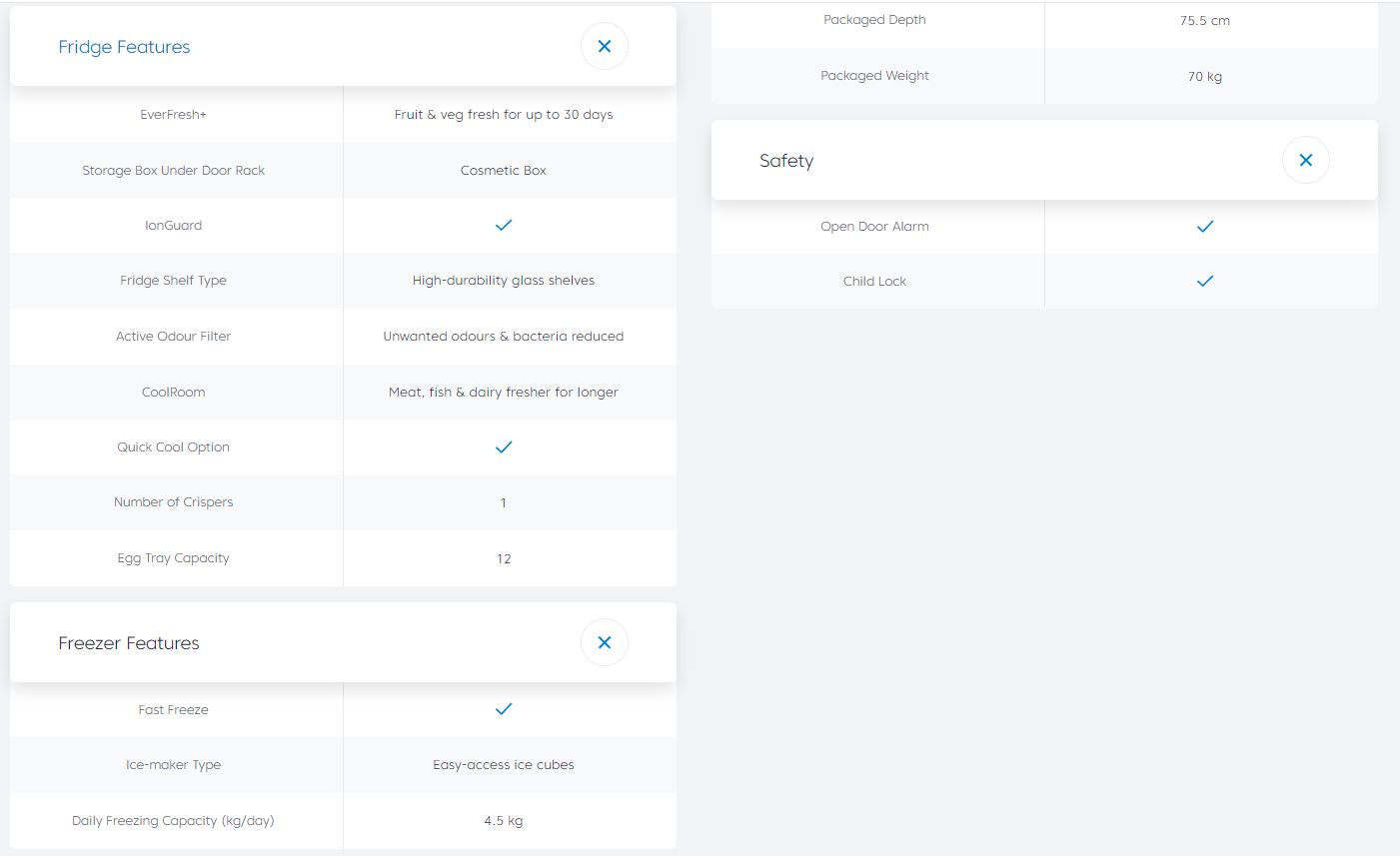Collapse Fridge Features section with X button
This screenshot has height=856, width=1400.
[x=605, y=46]
